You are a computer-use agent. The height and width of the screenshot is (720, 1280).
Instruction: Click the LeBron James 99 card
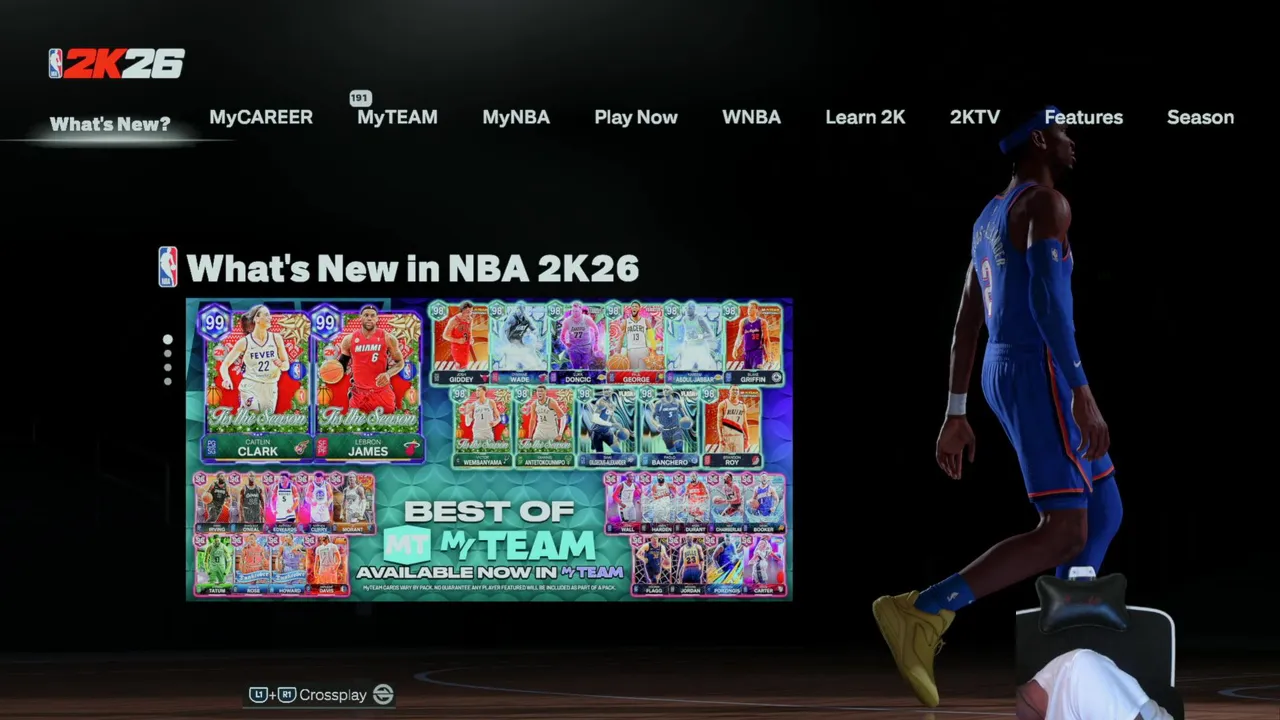pos(368,383)
